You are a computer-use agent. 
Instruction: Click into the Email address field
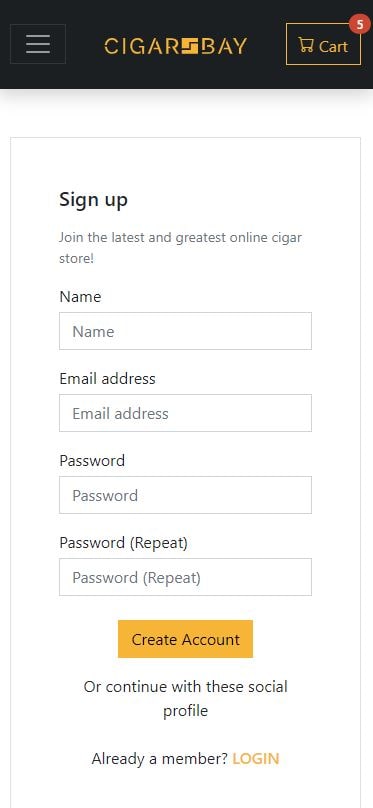click(185, 413)
